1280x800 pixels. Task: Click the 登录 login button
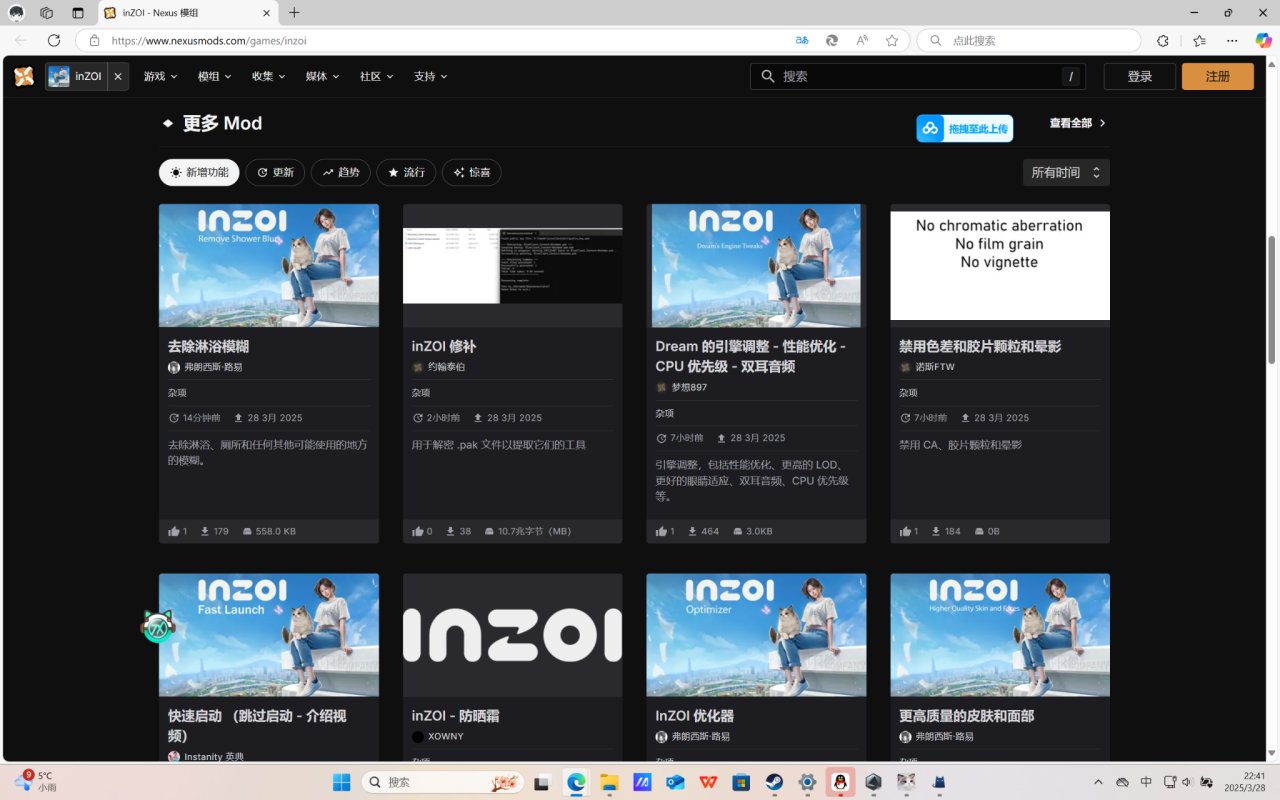coord(1139,76)
